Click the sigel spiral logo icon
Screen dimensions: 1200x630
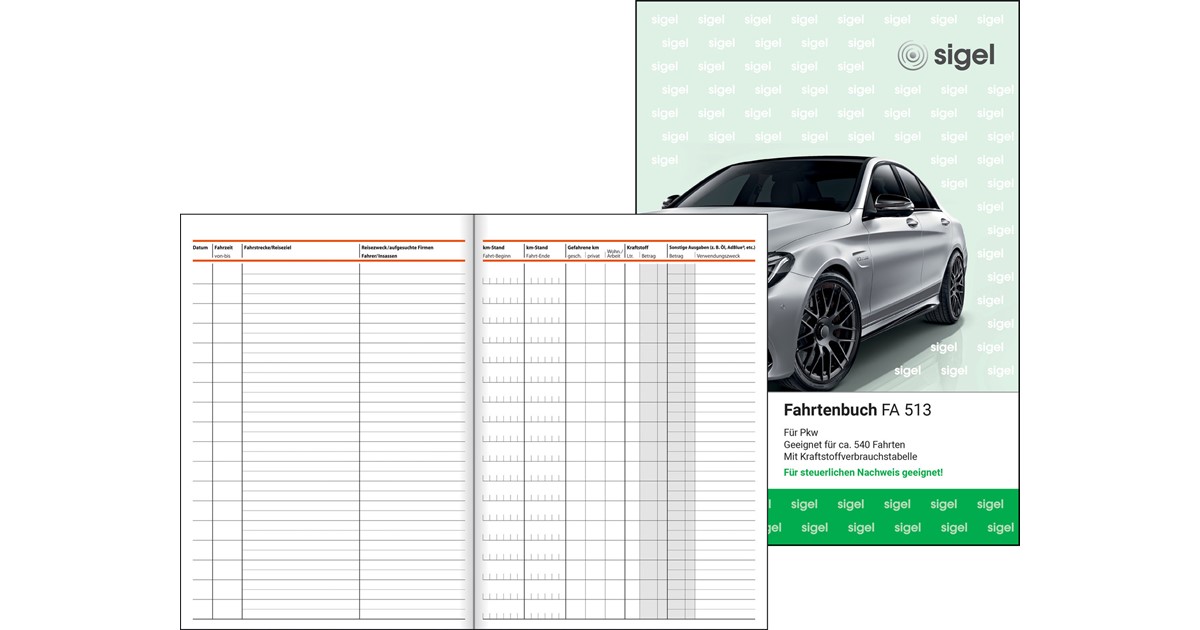[x=913, y=56]
